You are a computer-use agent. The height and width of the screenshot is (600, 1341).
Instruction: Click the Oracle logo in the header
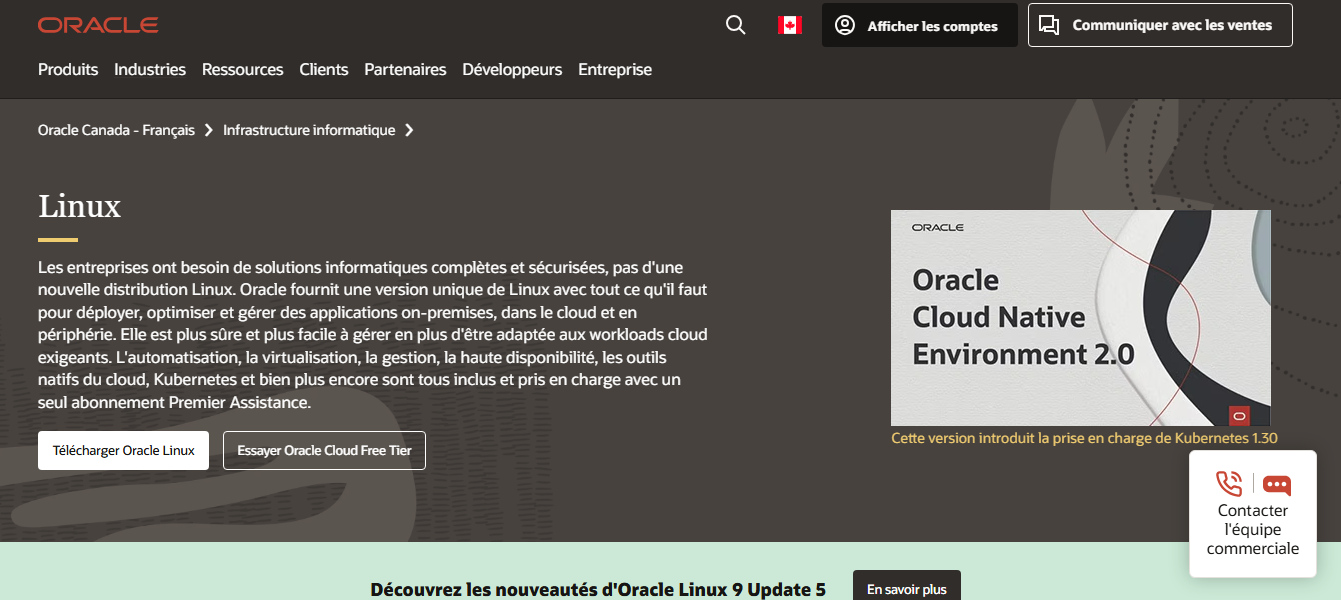click(97, 24)
